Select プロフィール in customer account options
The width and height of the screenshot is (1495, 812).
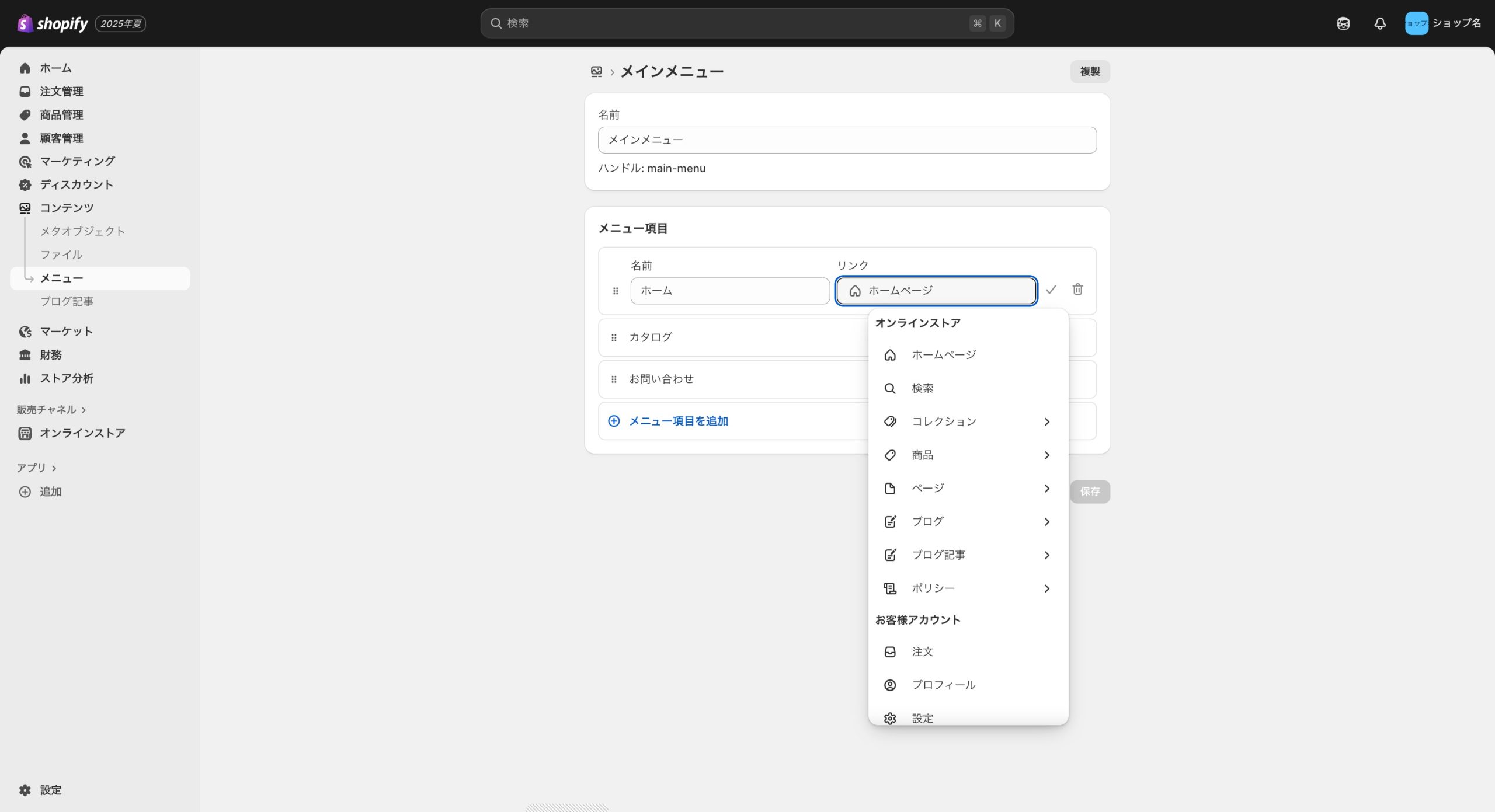943,685
